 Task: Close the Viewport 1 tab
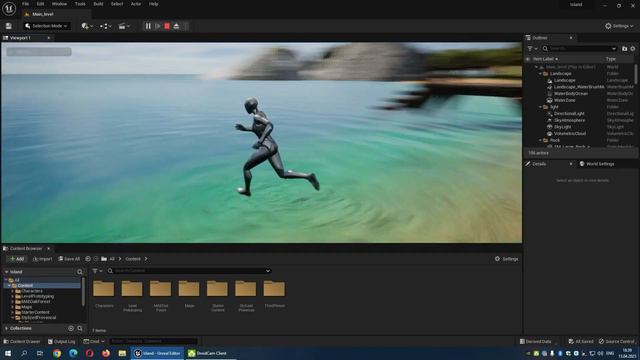(49, 38)
